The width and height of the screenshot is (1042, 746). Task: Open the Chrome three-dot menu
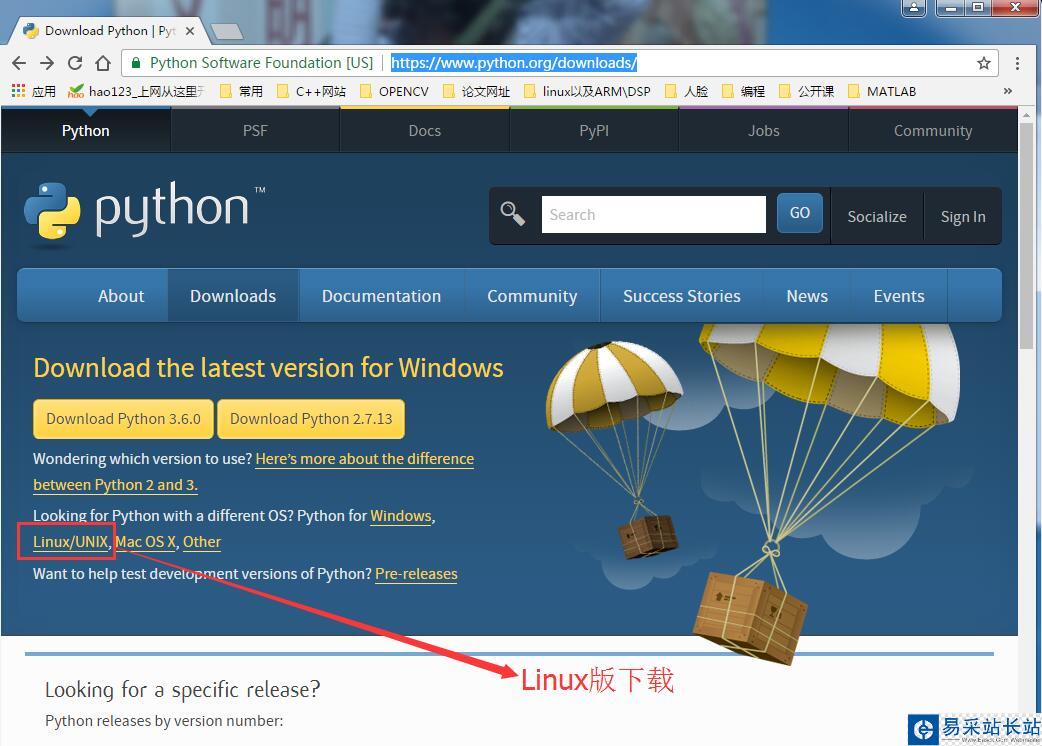(1017, 63)
